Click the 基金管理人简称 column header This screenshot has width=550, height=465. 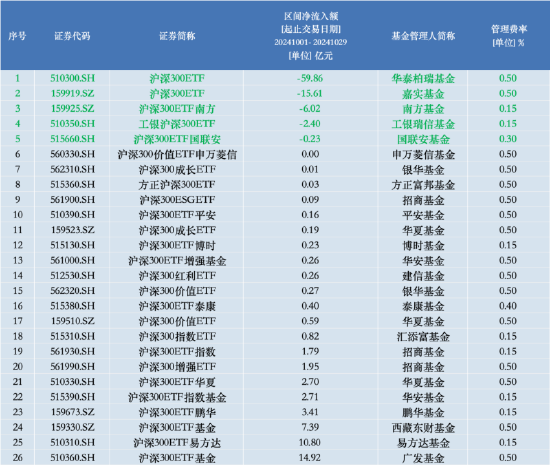[423, 36]
